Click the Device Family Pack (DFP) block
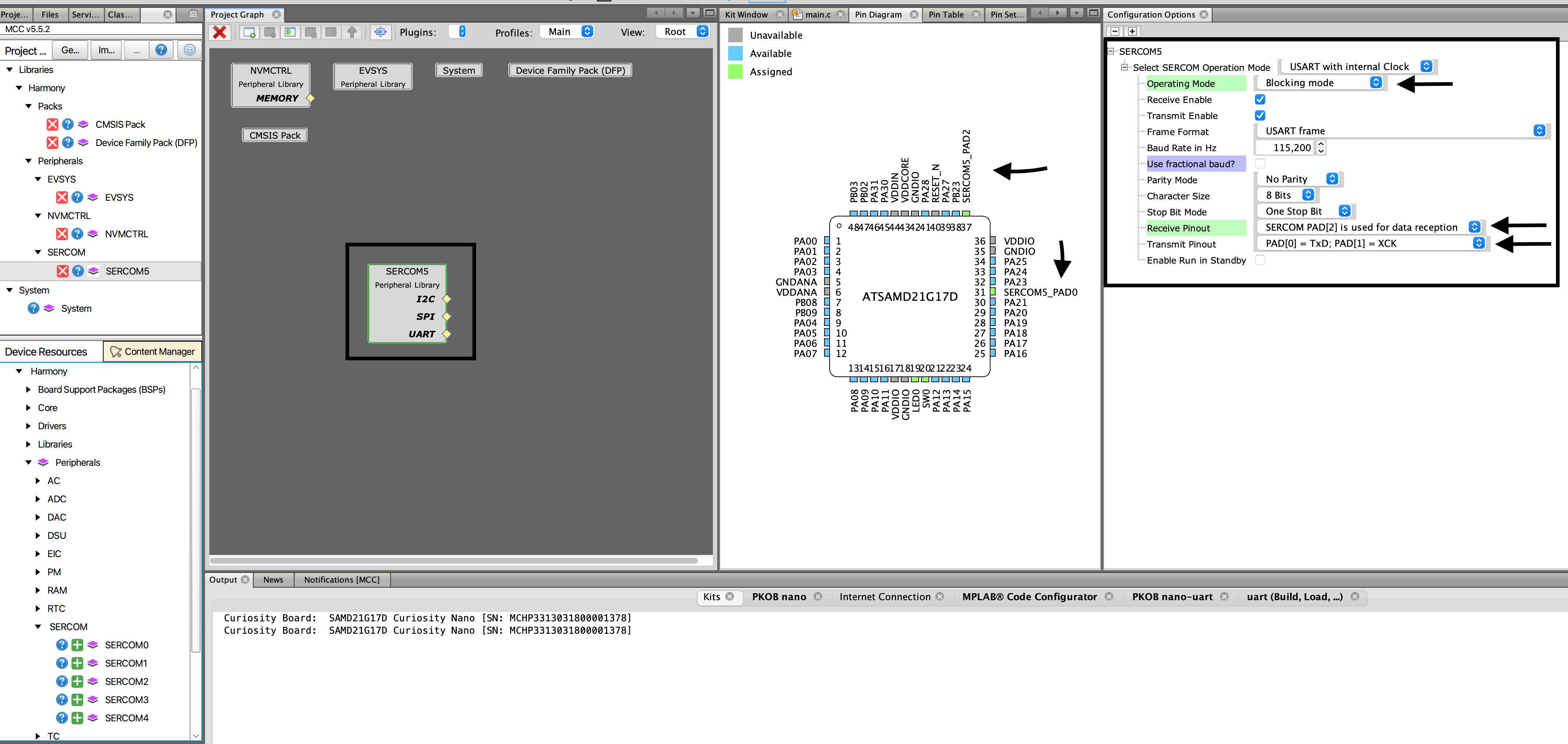1568x744 pixels. 570,71
